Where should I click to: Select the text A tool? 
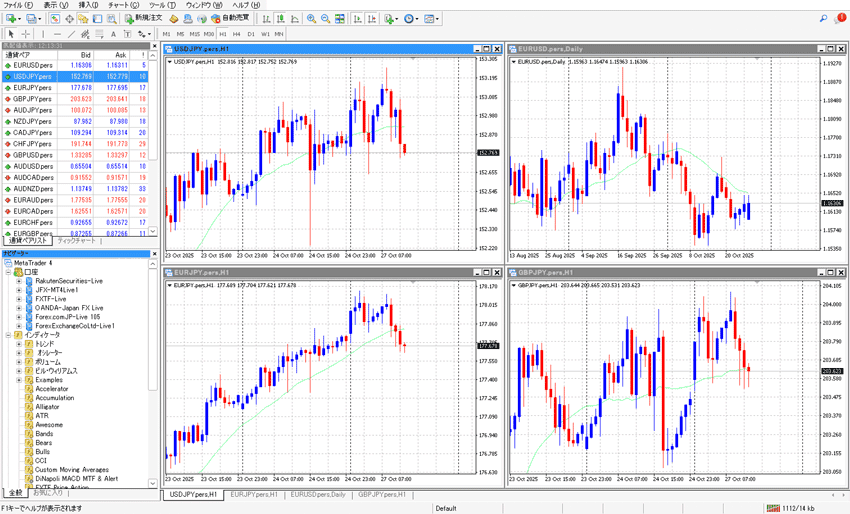point(113,34)
